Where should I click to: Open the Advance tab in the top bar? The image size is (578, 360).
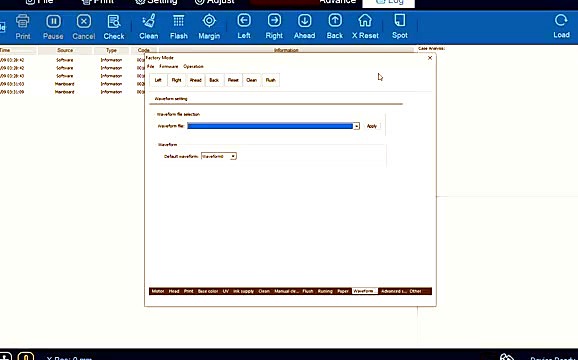337,2
